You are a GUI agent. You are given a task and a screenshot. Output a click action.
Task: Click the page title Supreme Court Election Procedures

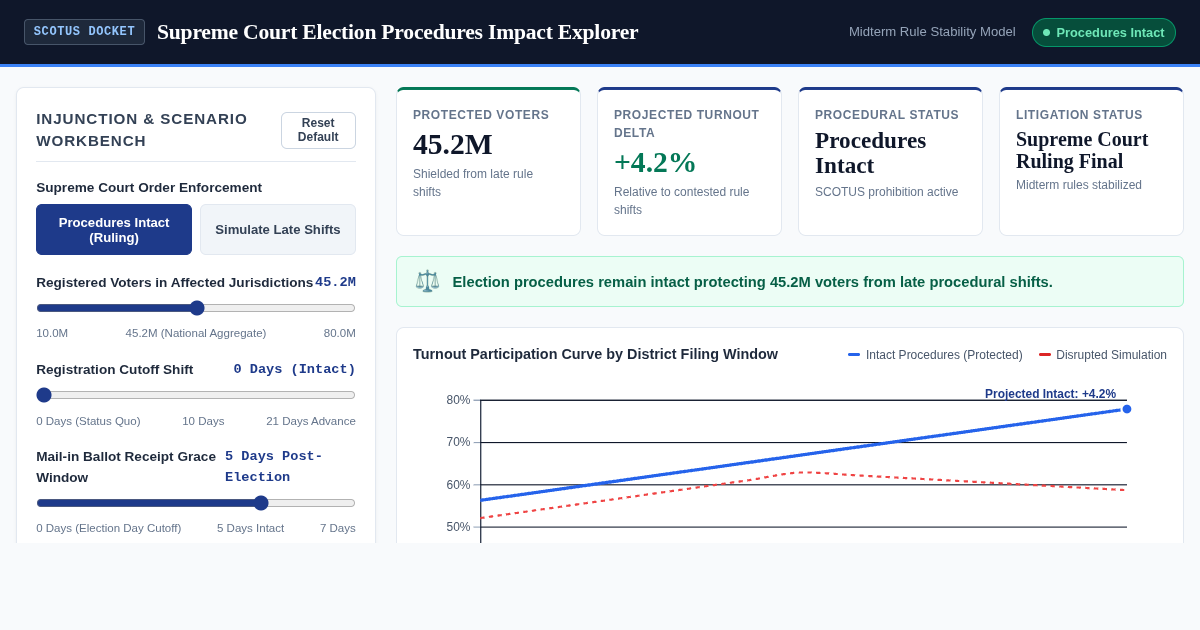(397, 32)
